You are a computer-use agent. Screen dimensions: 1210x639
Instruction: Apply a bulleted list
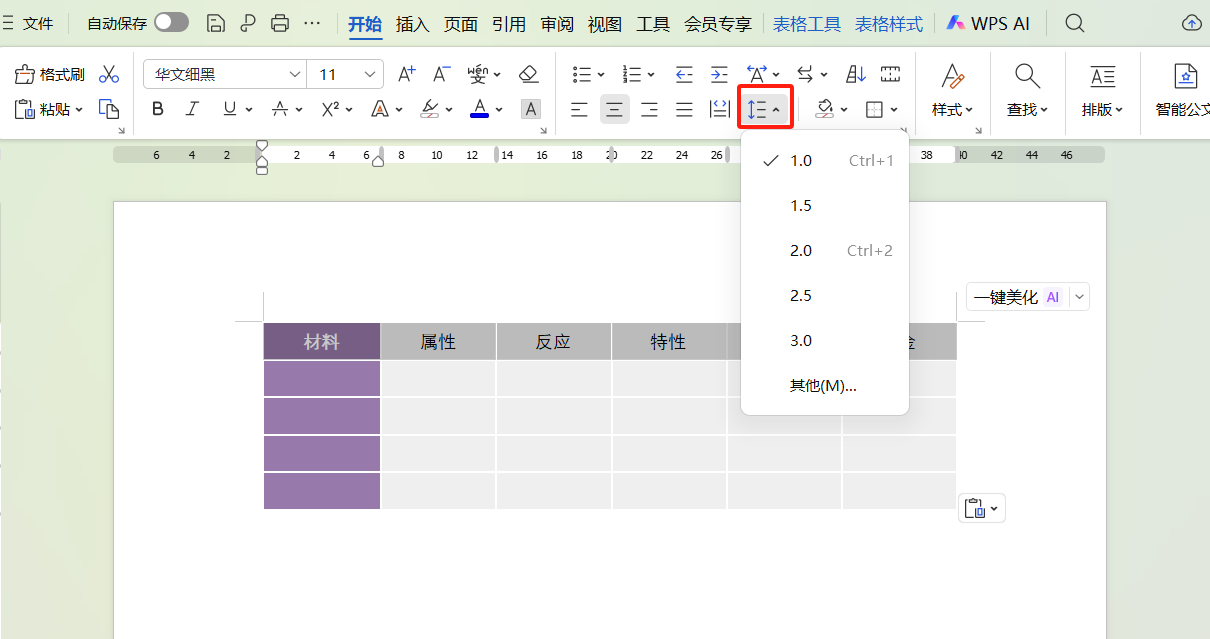(583, 73)
